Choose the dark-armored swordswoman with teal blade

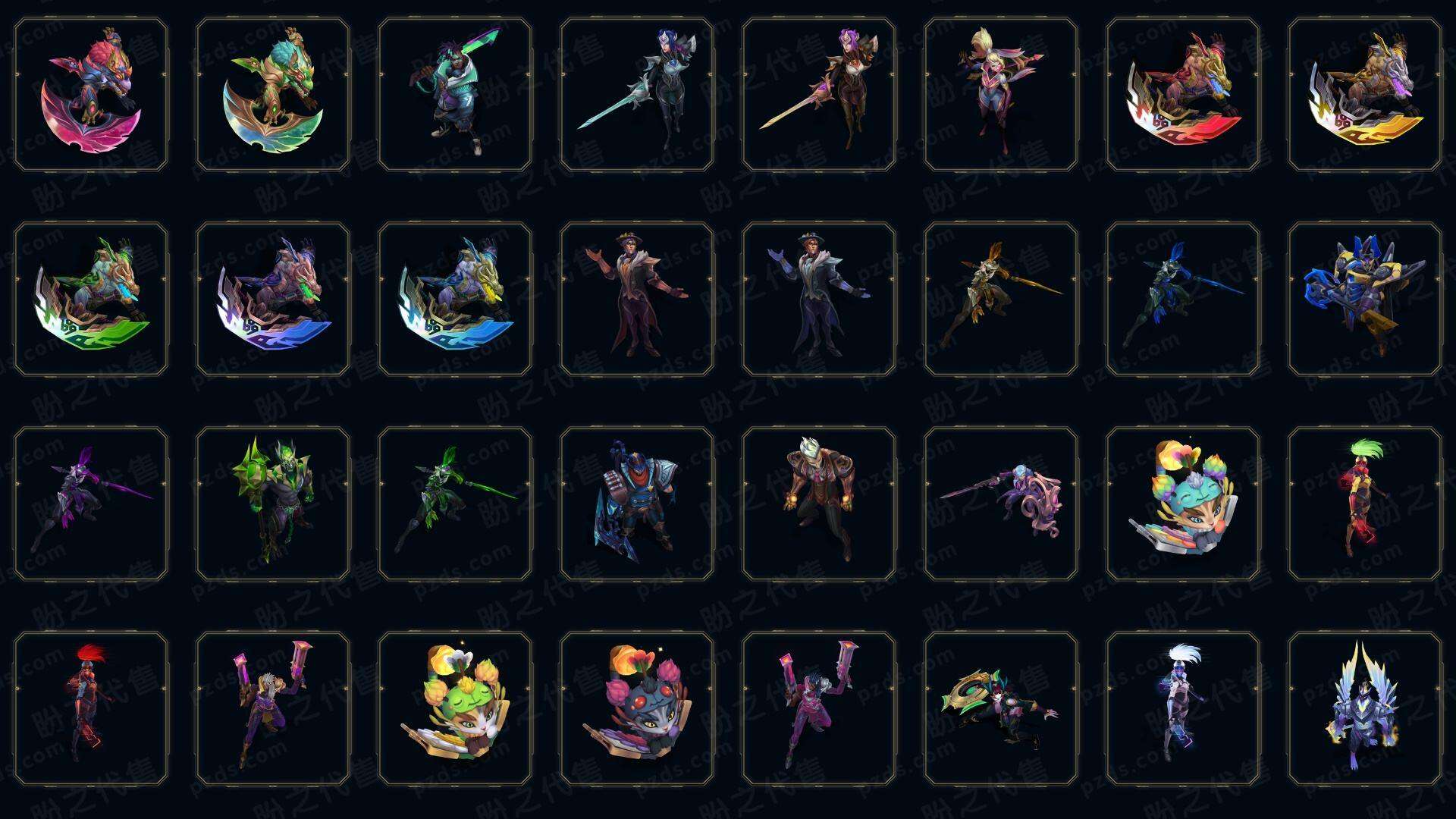point(637,95)
